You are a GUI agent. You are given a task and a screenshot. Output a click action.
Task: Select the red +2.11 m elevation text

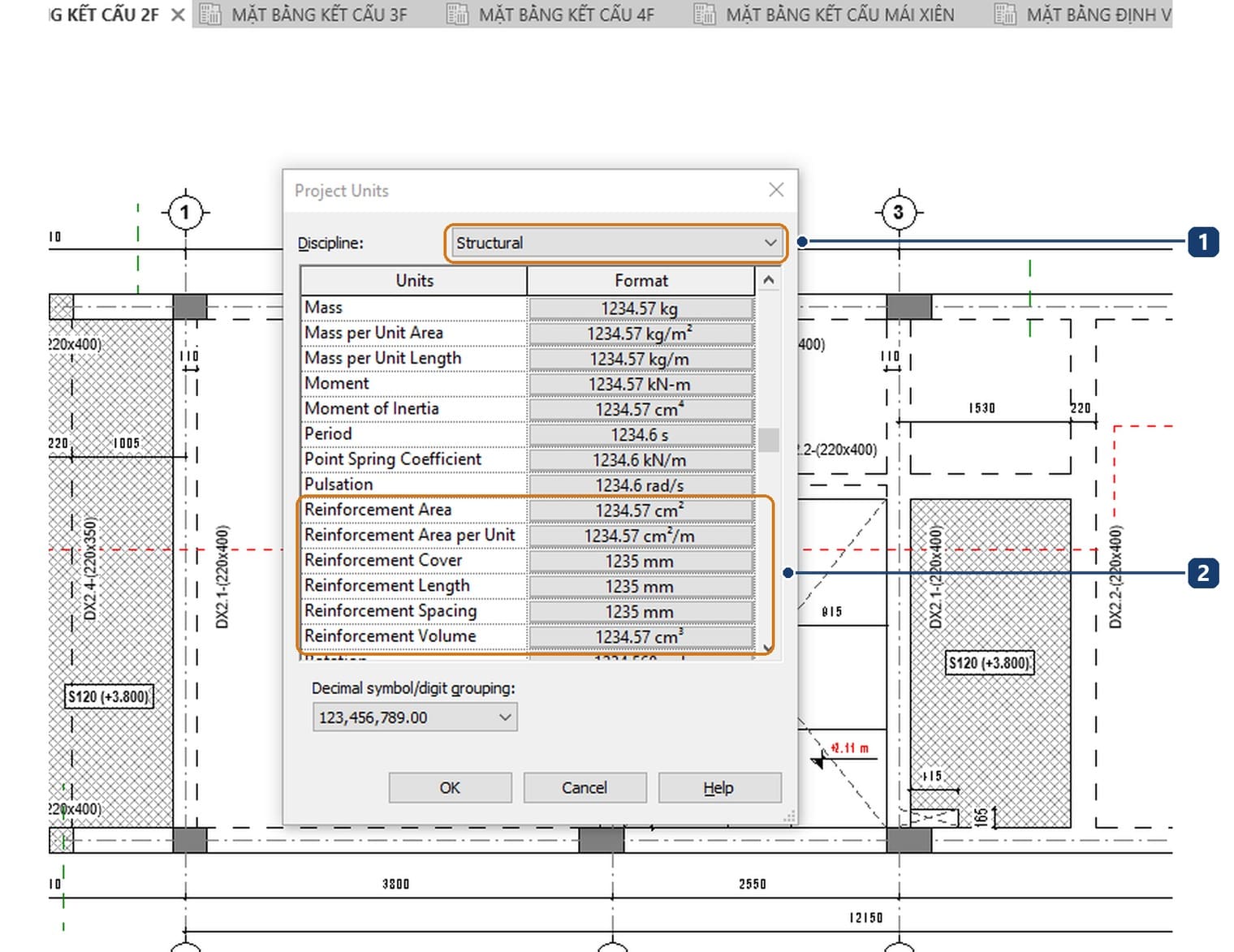[850, 747]
